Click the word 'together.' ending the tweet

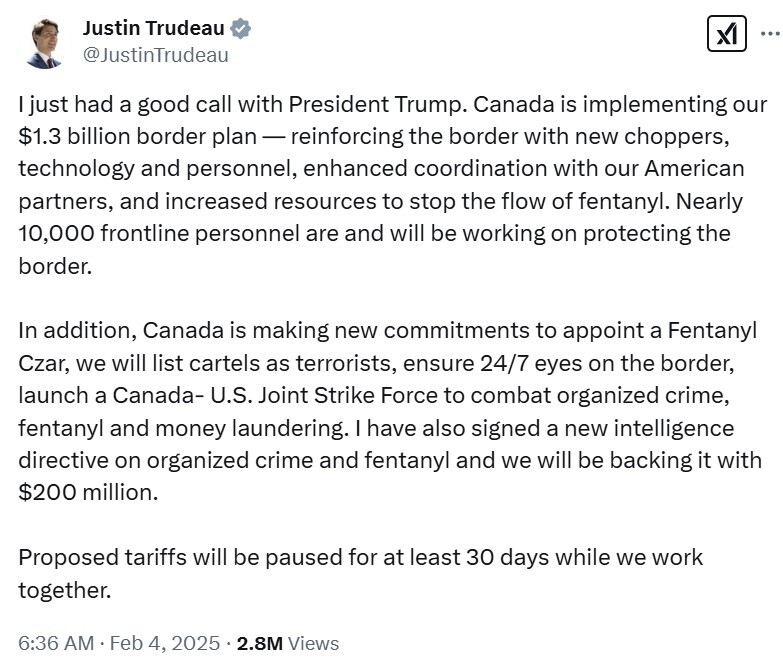pyautogui.click(x=64, y=590)
